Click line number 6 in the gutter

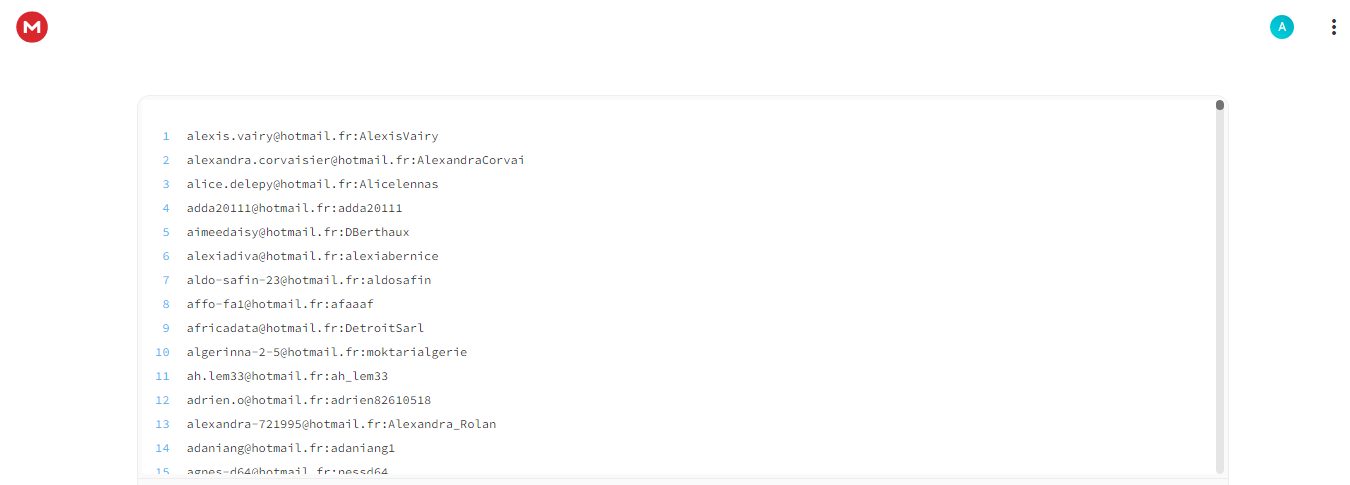(x=166, y=256)
